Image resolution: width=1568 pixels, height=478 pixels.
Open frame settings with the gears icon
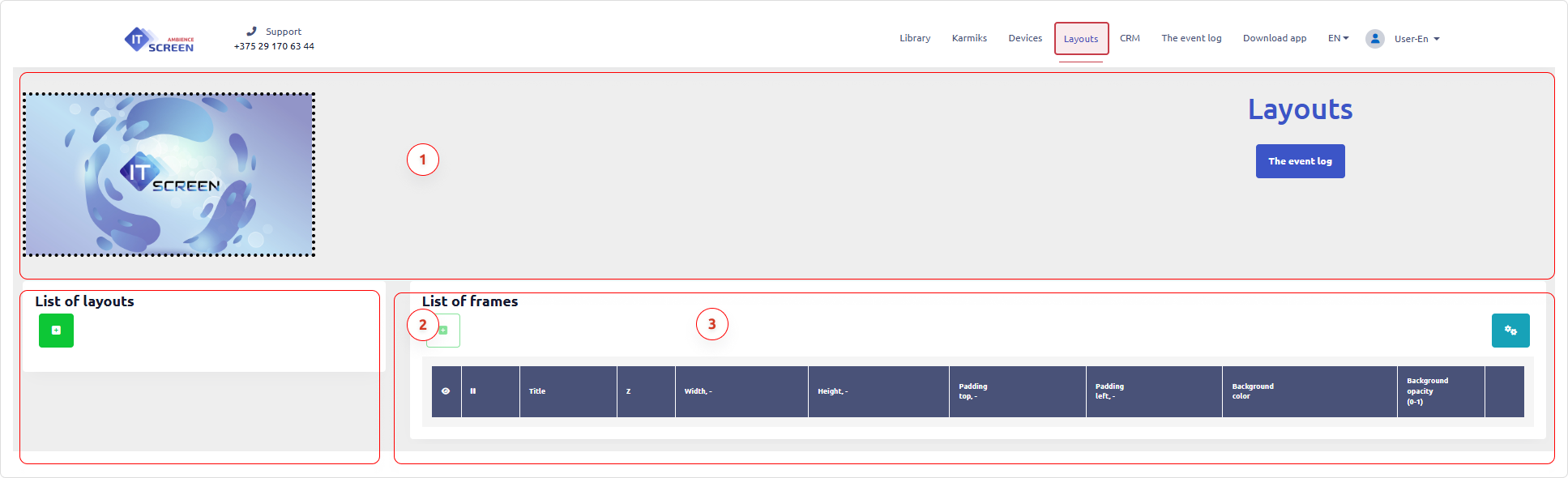coord(1510,331)
